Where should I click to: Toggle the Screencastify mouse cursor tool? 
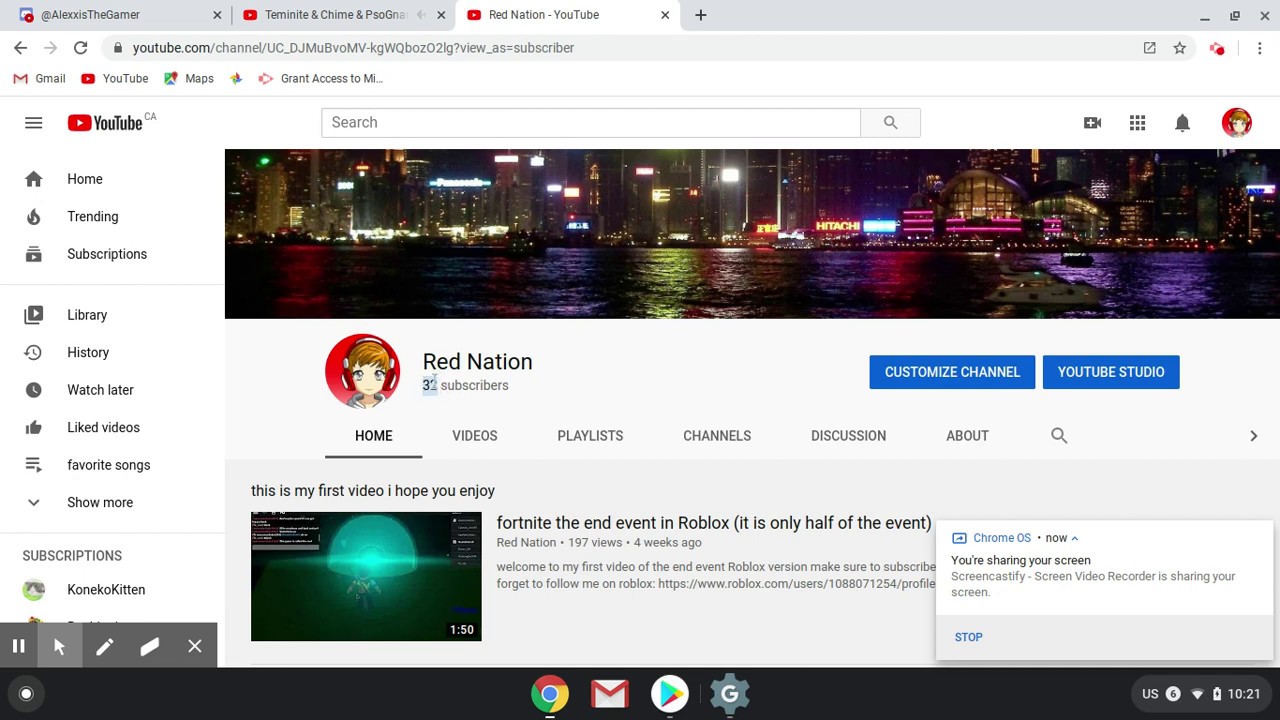pos(59,647)
